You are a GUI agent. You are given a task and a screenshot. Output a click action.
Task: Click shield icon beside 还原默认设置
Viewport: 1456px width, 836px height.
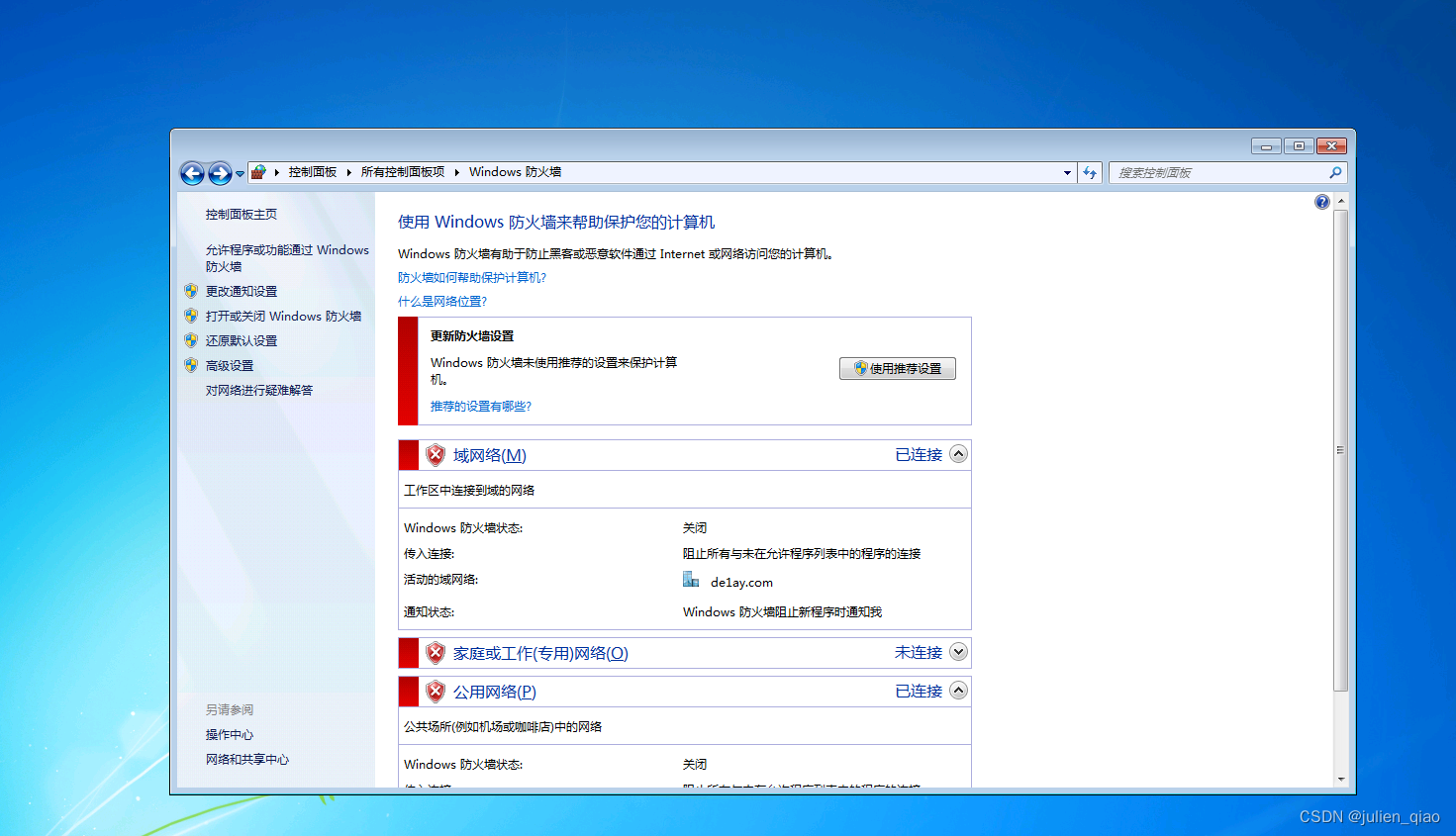click(x=191, y=340)
